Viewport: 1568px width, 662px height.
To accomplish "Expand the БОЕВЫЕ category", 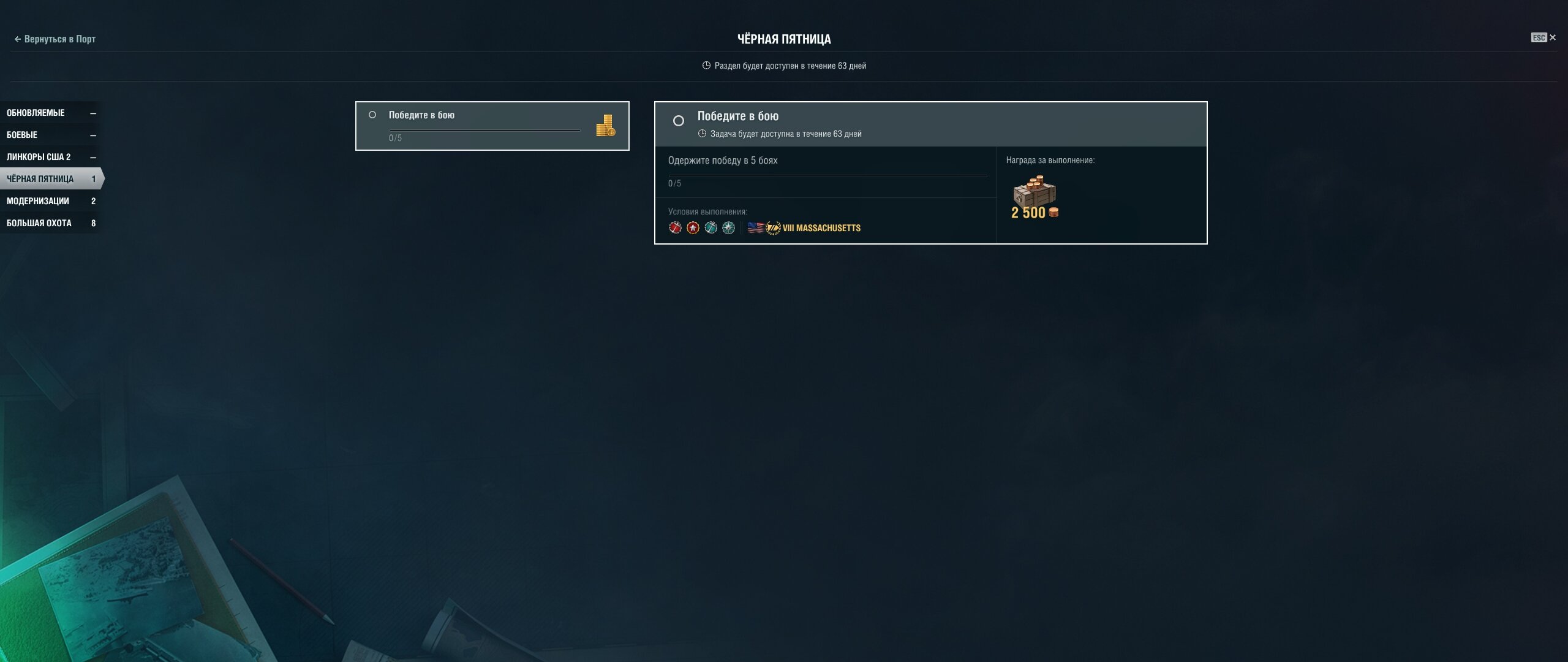I will (x=50, y=135).
